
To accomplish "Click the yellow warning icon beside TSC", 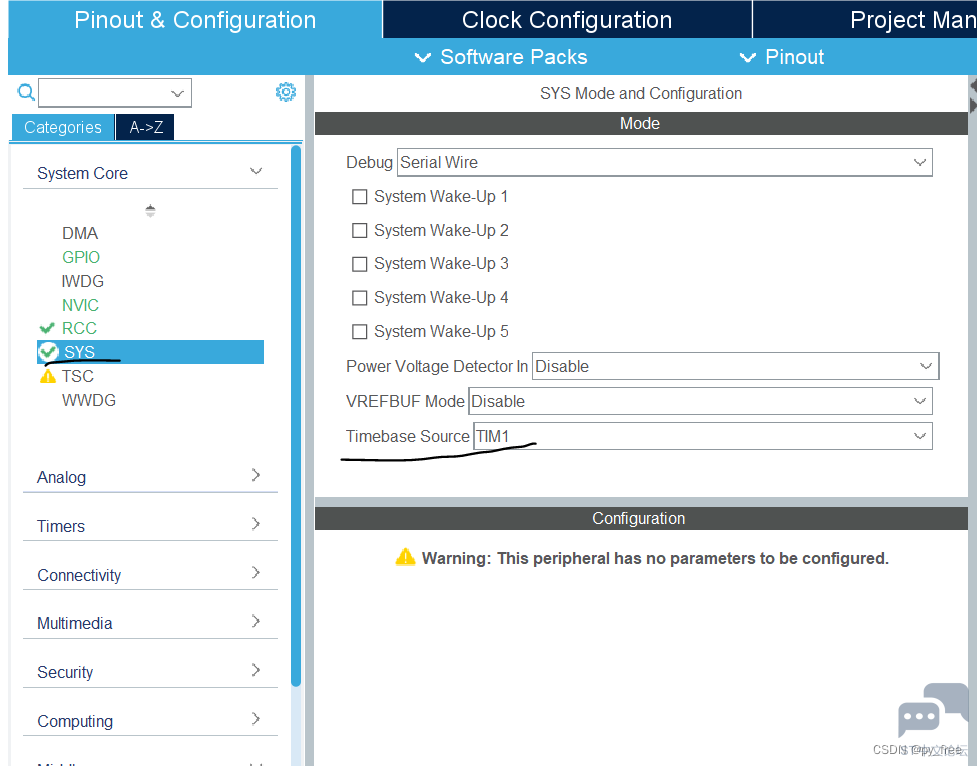I will tap(47, 377).
